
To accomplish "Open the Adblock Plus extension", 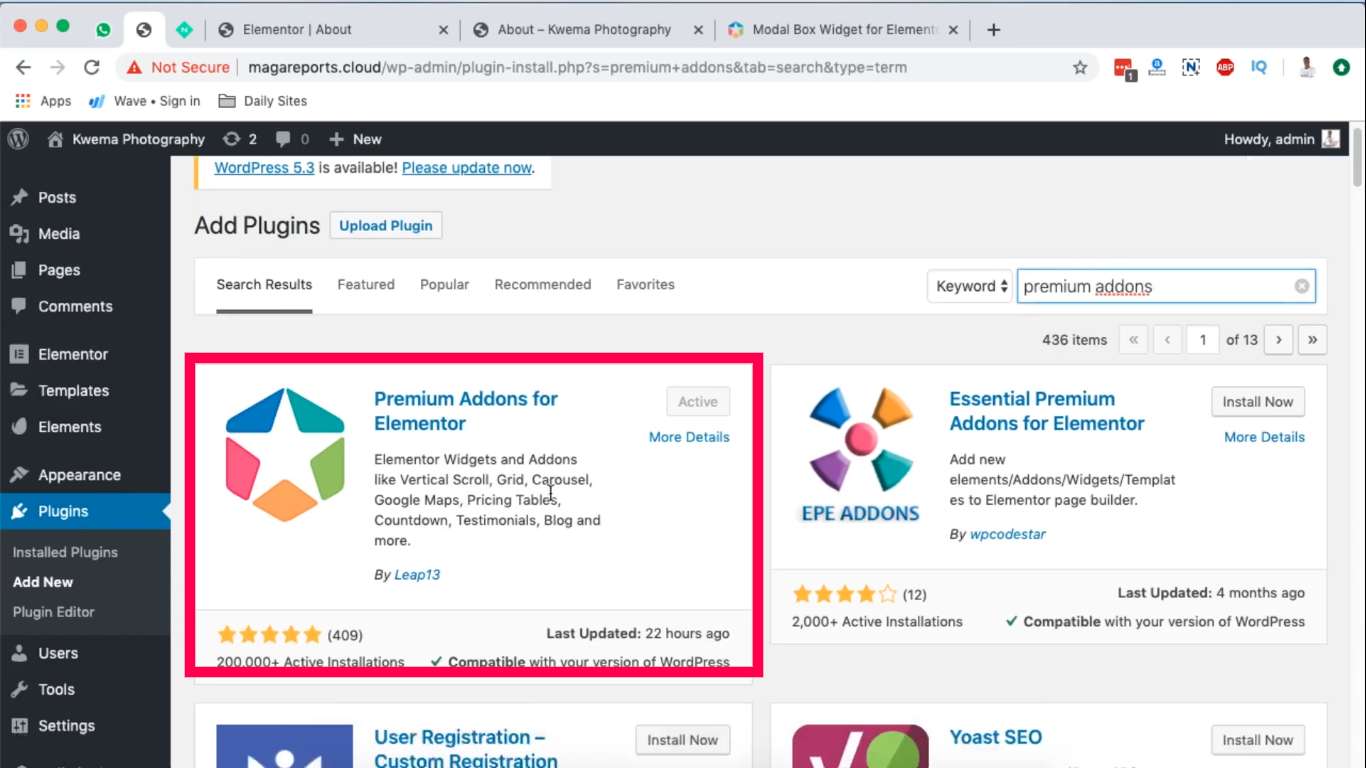I will (x=1225, y=67).
